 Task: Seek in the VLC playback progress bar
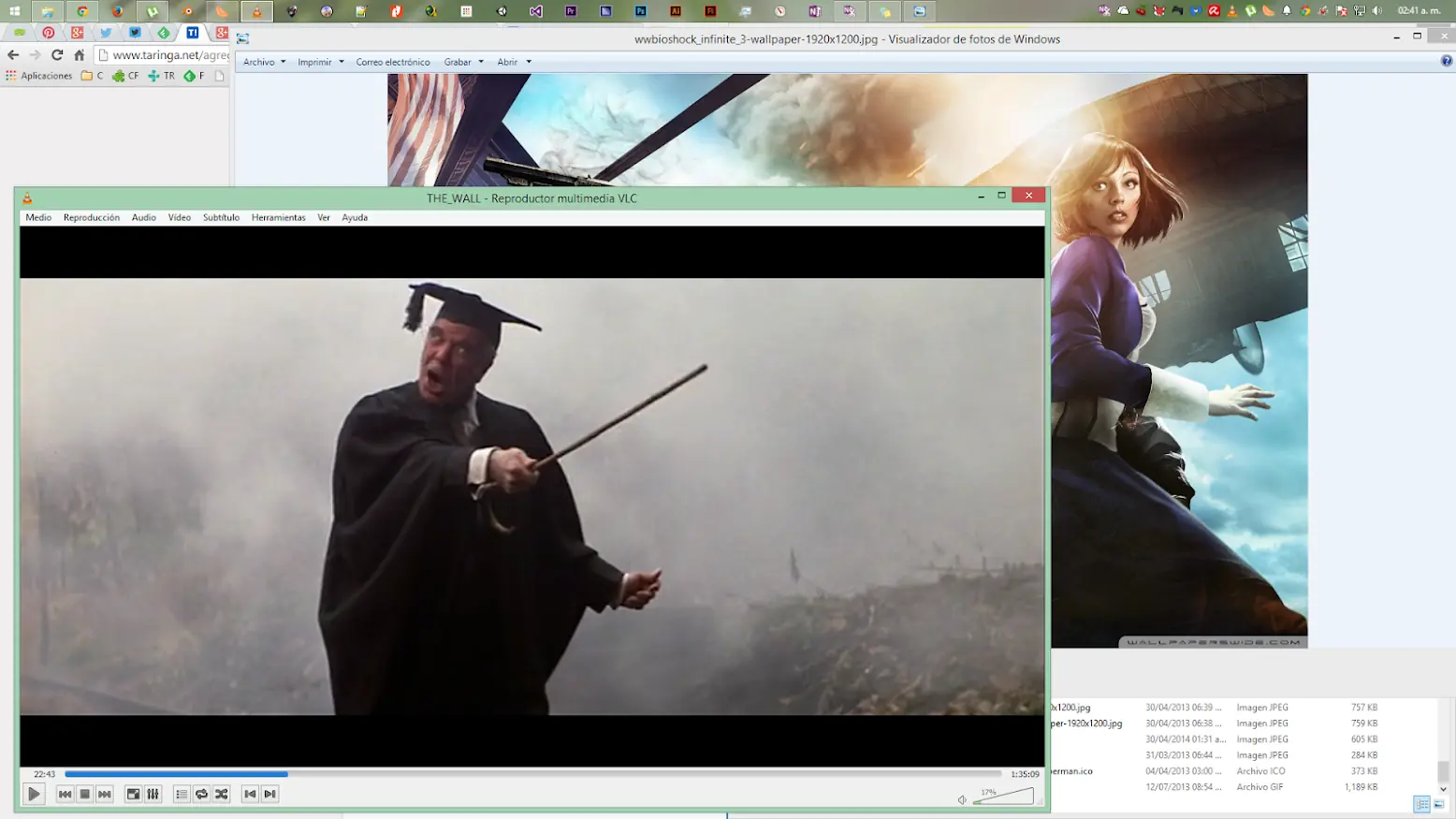[x=532, y=774]
